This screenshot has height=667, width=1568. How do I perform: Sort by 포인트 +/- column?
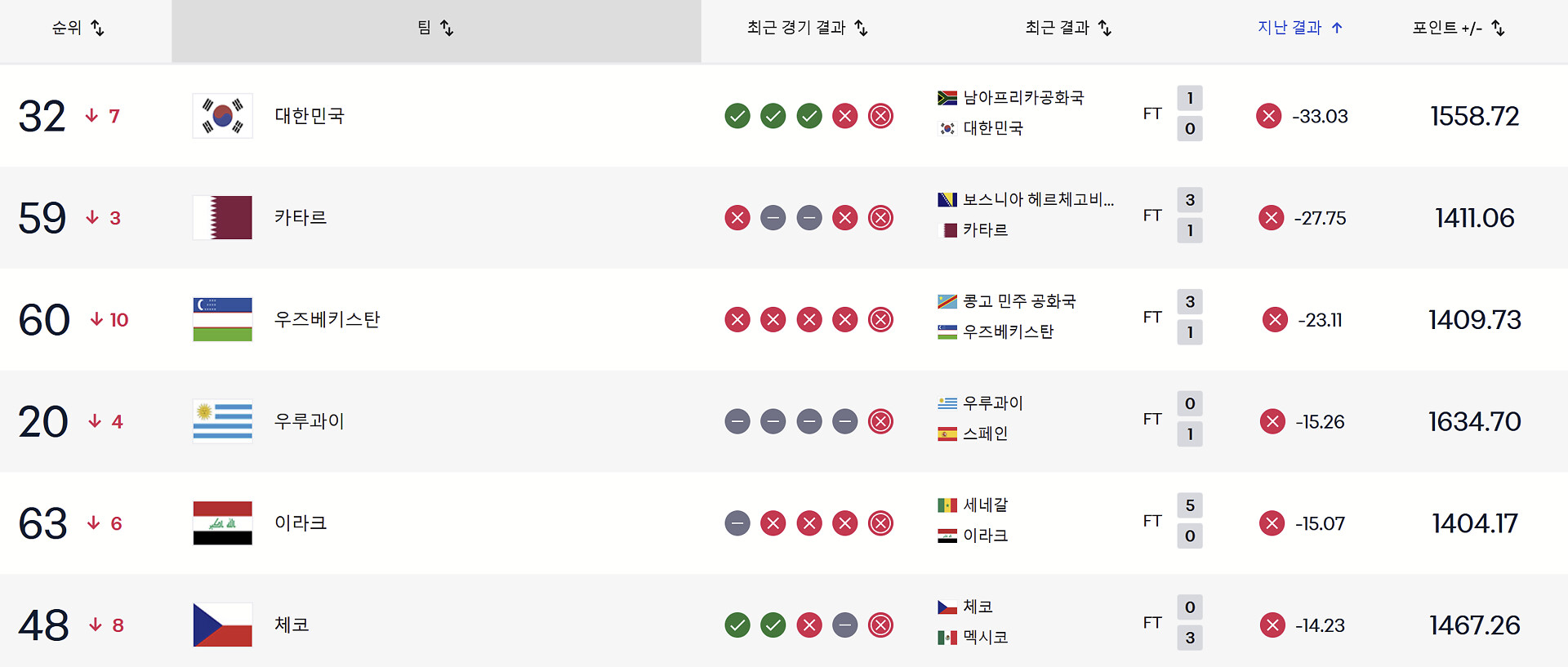tap(1459, 28)
